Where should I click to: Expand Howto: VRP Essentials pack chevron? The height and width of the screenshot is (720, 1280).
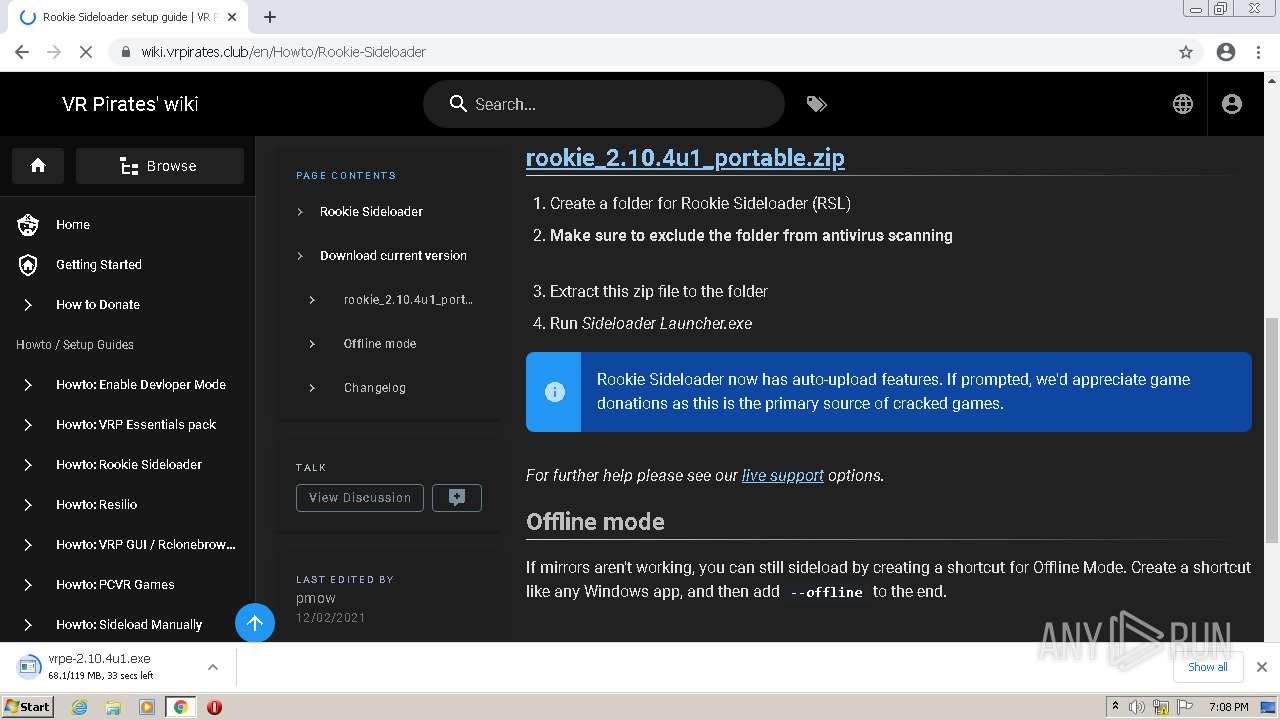point(28,425)
